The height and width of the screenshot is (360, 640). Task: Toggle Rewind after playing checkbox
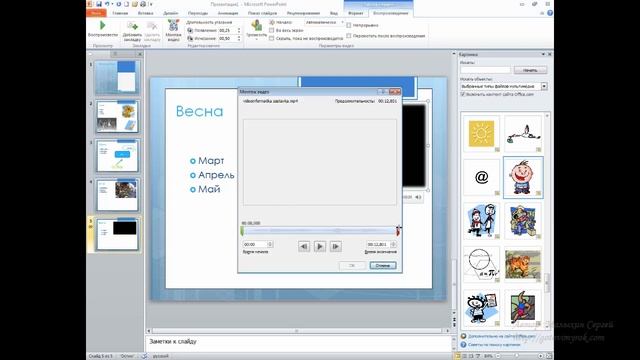coord(349,36)
